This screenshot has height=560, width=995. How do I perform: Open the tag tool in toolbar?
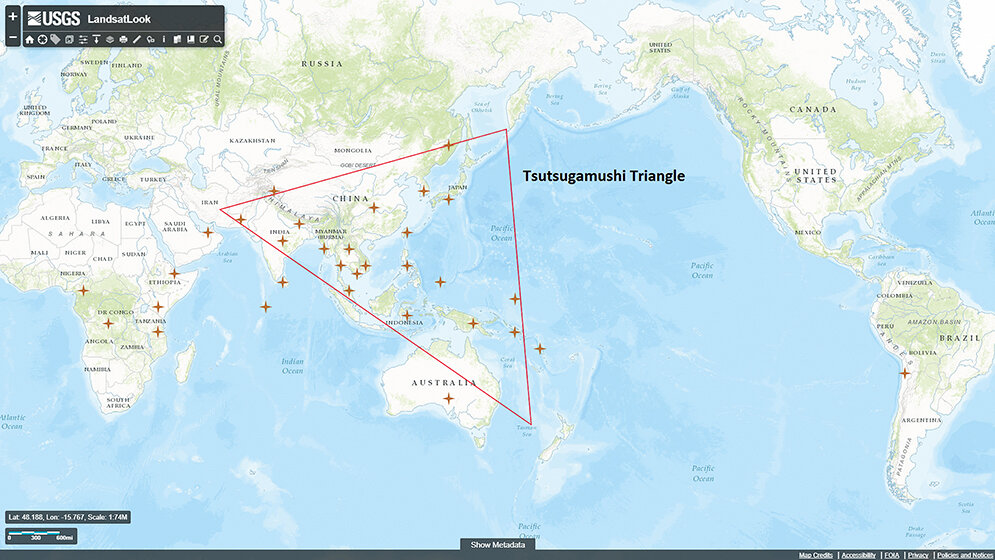tap(55, 39)
